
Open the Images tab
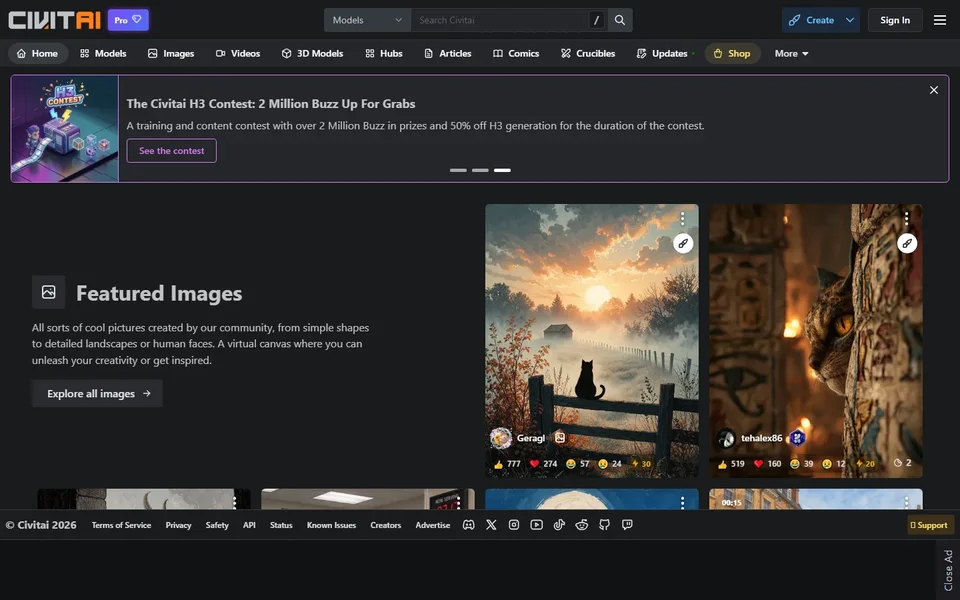tap(171, 53)
